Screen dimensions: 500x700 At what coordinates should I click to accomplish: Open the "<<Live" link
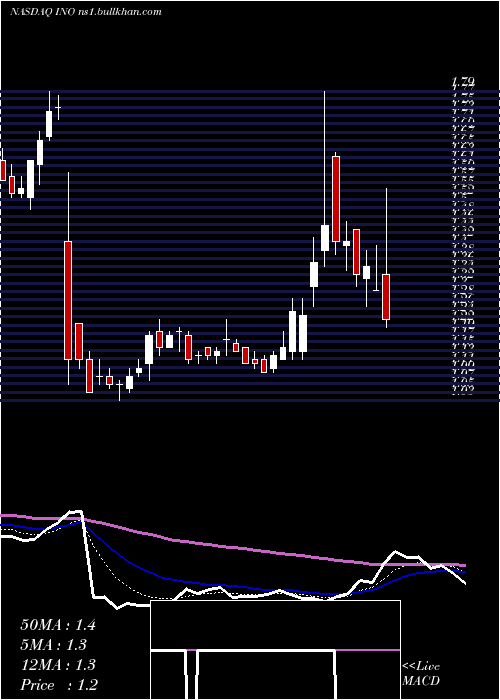421,667
